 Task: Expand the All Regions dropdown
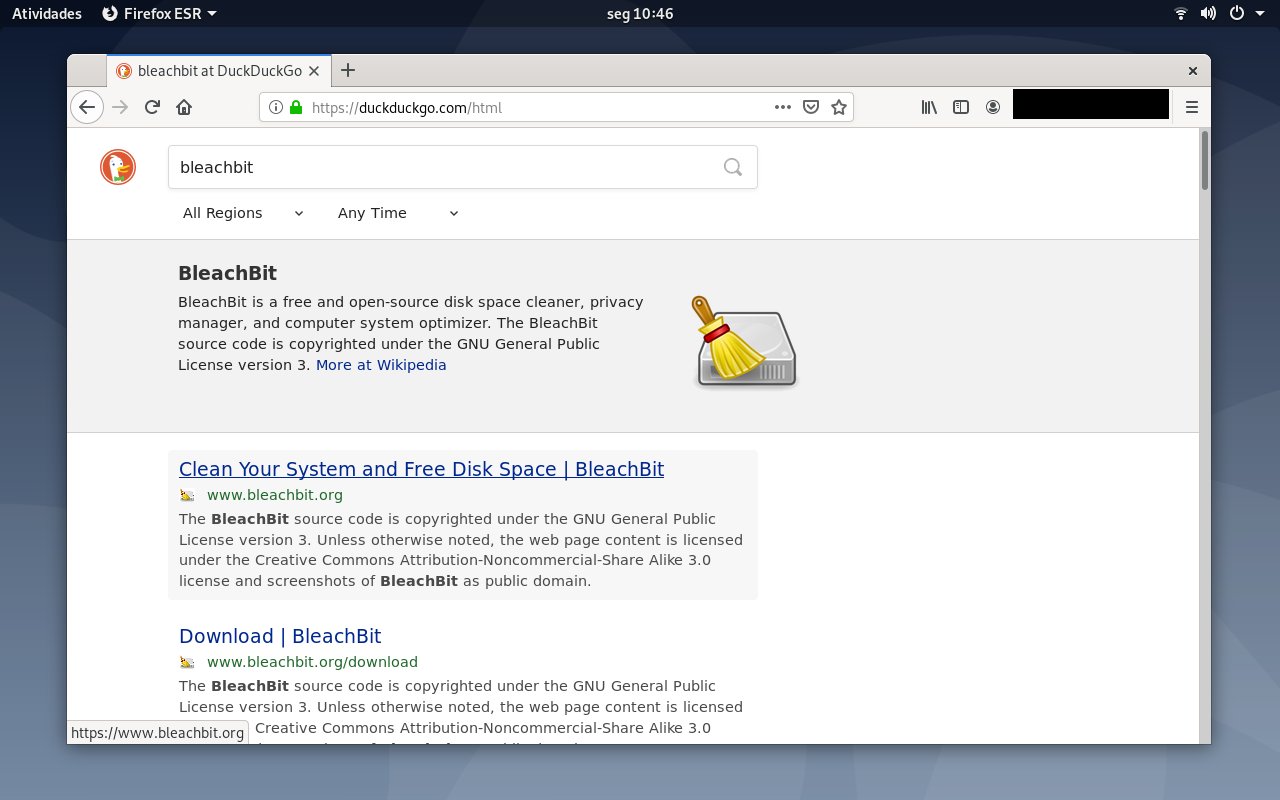pos(244,213)
